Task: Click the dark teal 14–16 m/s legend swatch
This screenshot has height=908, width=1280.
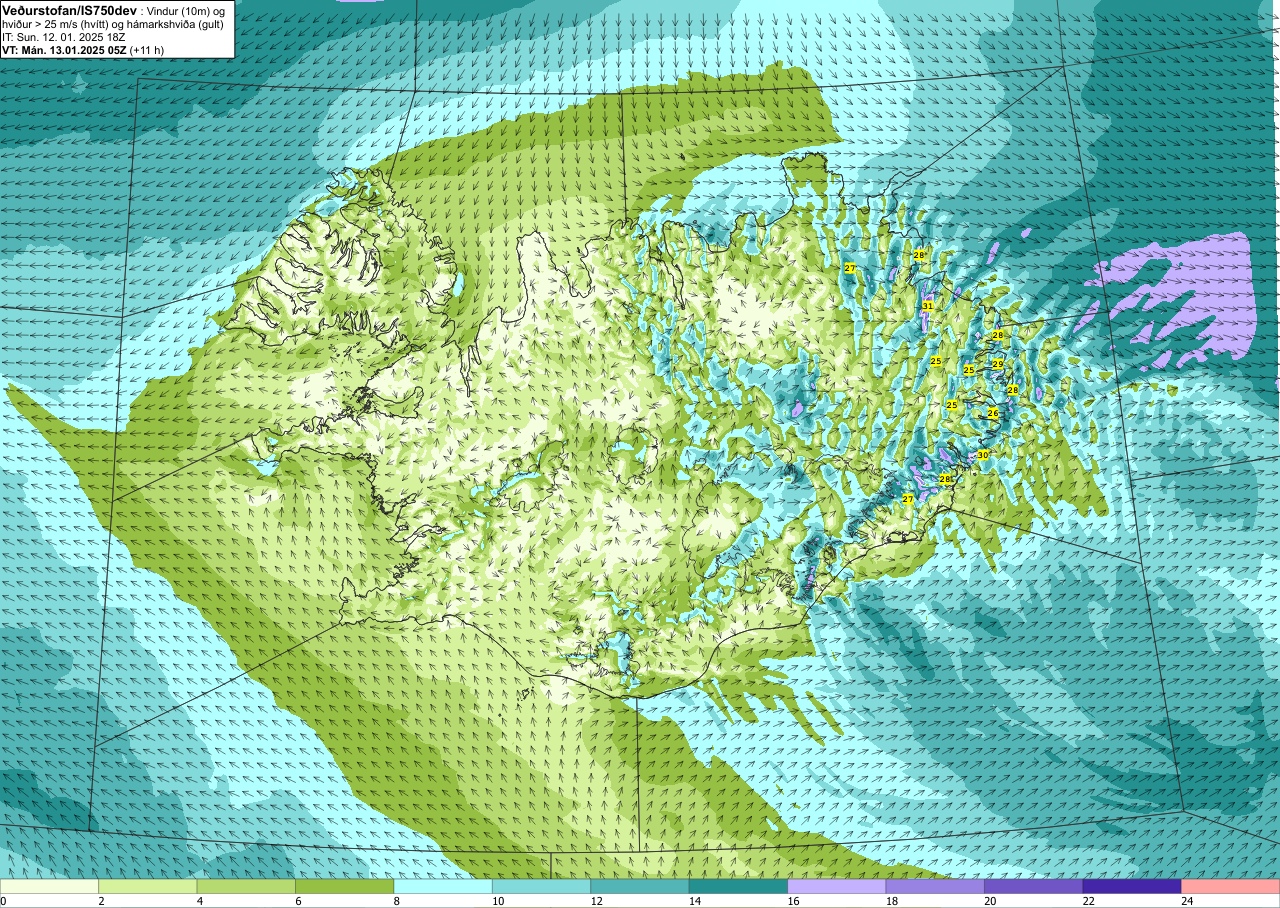Action: [738, 886]
